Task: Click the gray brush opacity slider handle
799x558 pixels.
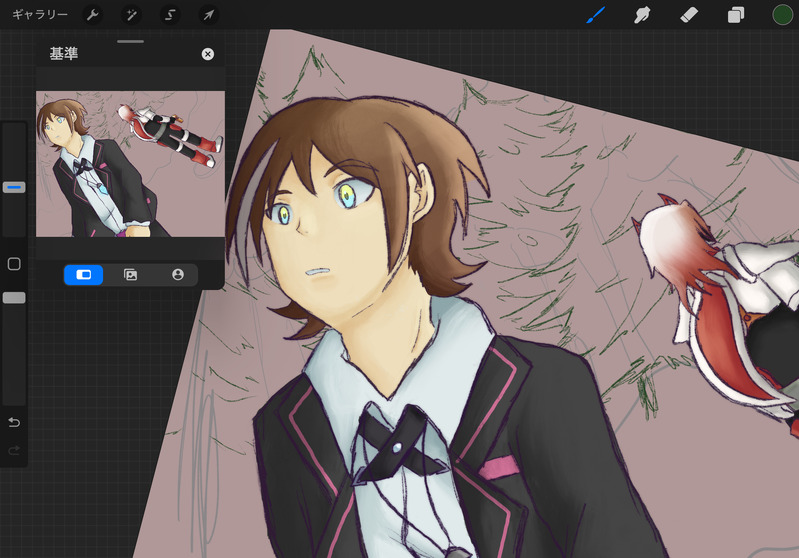Action: pos(14,298)
